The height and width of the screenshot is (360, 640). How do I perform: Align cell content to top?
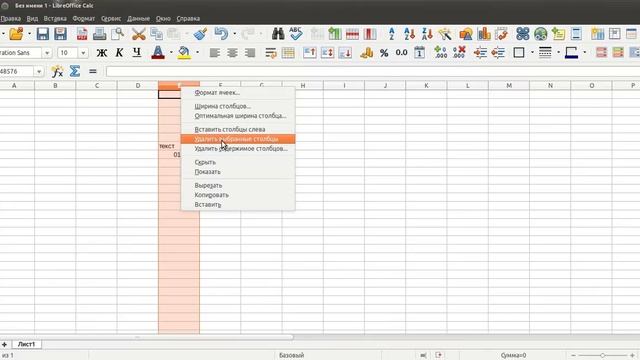tap(310, 53)
